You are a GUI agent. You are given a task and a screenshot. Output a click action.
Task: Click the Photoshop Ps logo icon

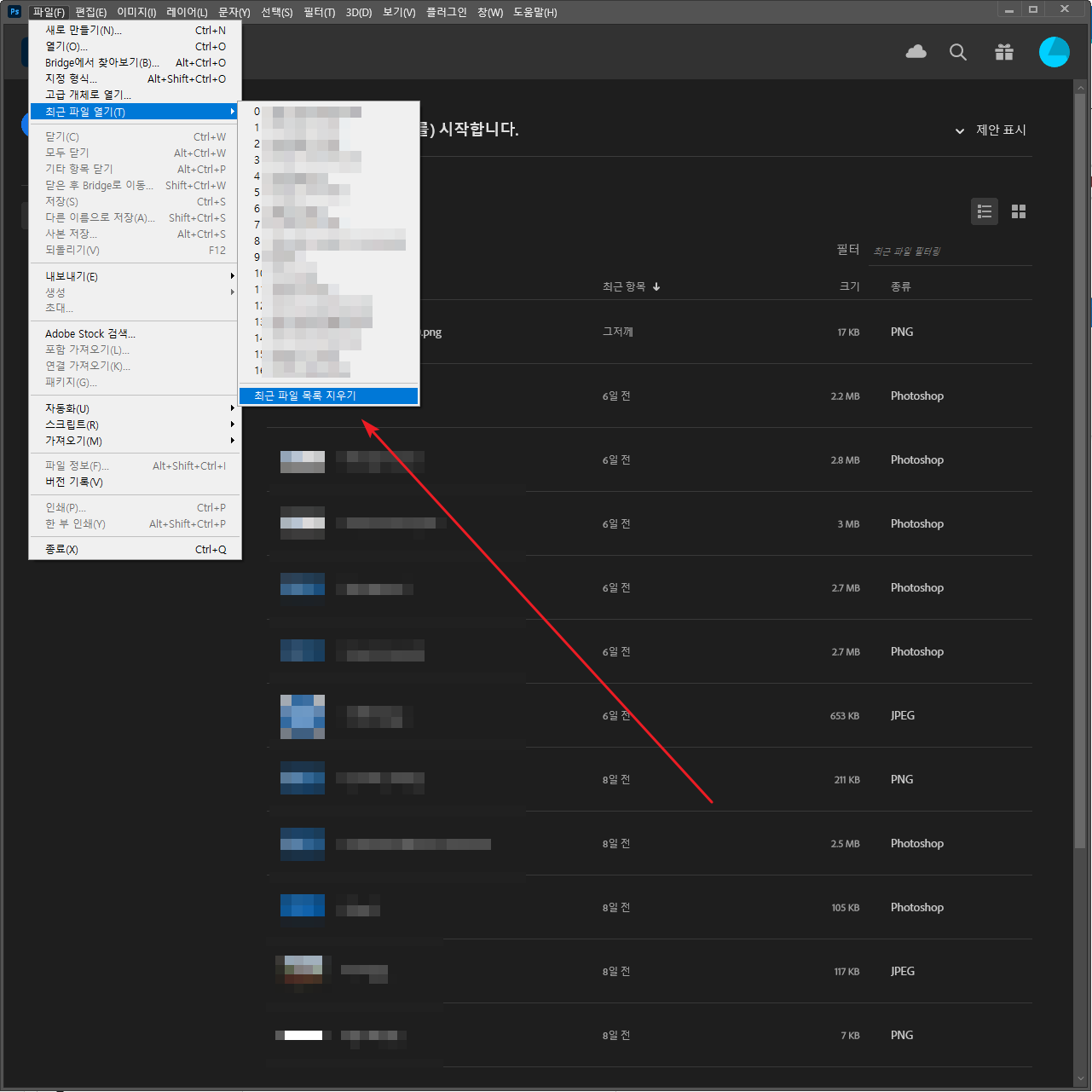coord(14,11)
